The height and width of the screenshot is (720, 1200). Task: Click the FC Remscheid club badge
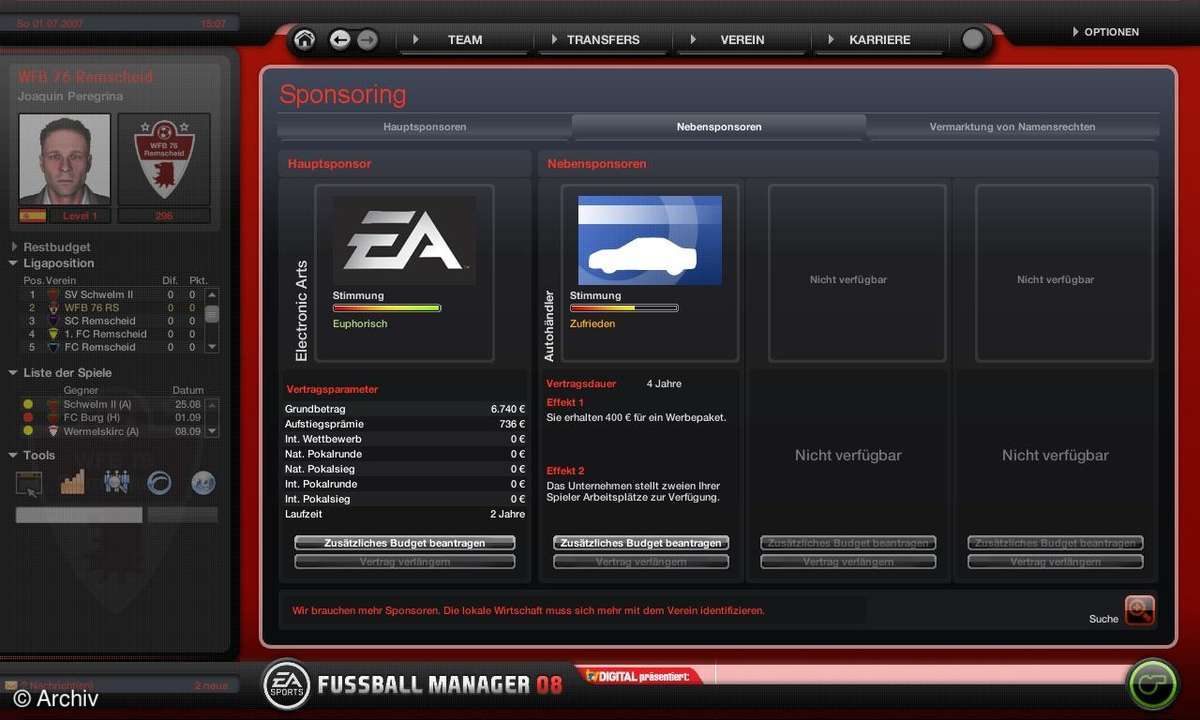54,347
